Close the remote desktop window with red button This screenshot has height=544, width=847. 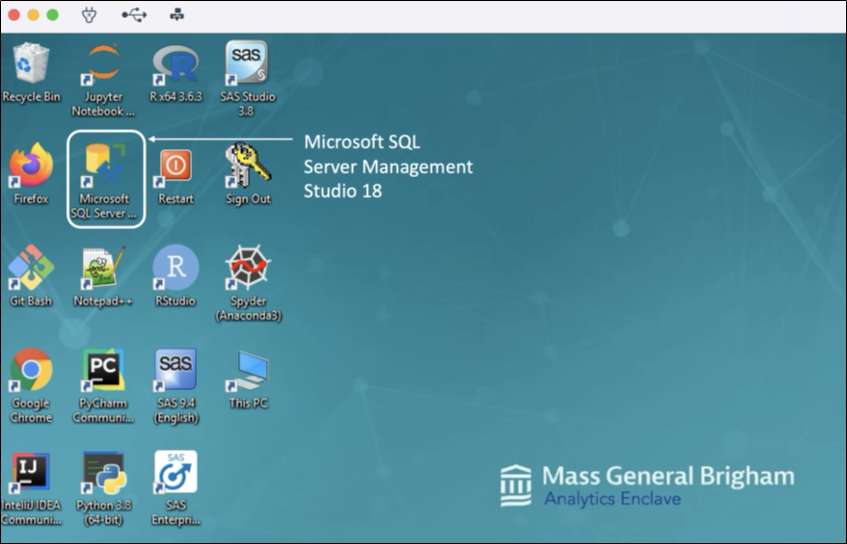(14, 15)
